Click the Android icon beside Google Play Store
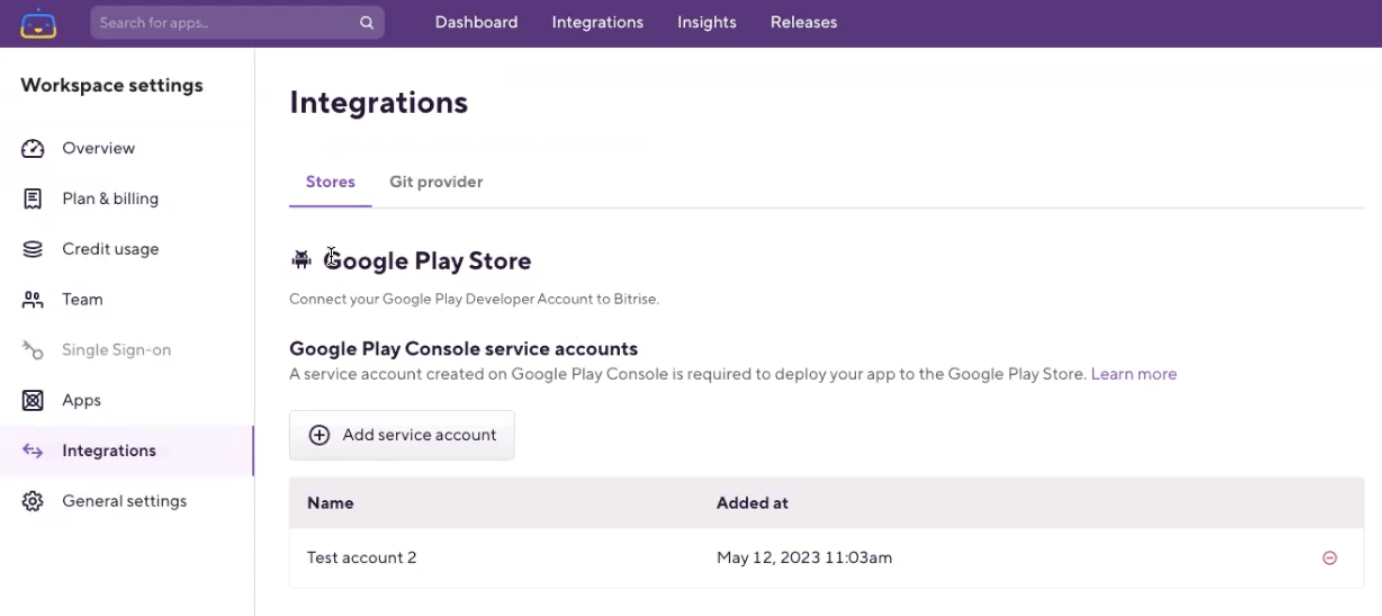 click(301, 261)
